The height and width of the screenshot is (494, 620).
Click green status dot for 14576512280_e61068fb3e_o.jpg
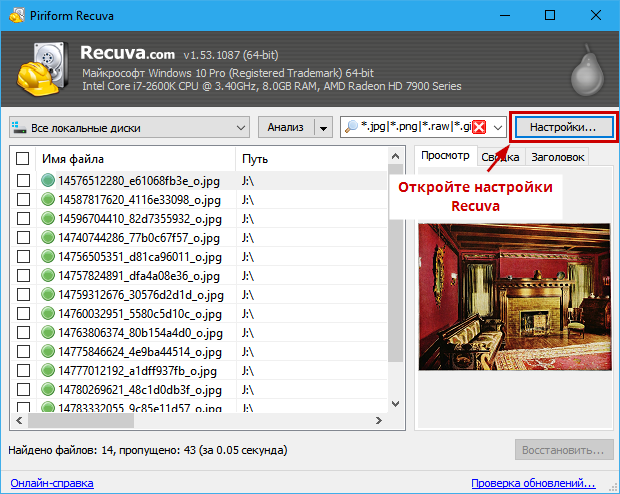tap(48, 180)
